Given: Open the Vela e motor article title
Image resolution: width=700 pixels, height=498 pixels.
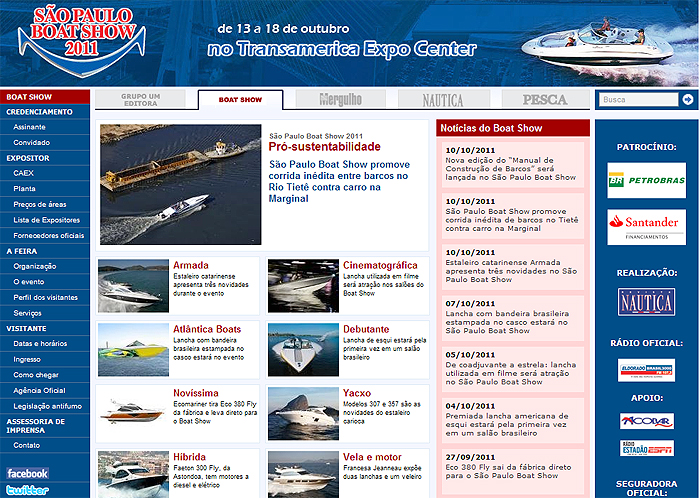Looking at the screenshot, I should 372,456.
